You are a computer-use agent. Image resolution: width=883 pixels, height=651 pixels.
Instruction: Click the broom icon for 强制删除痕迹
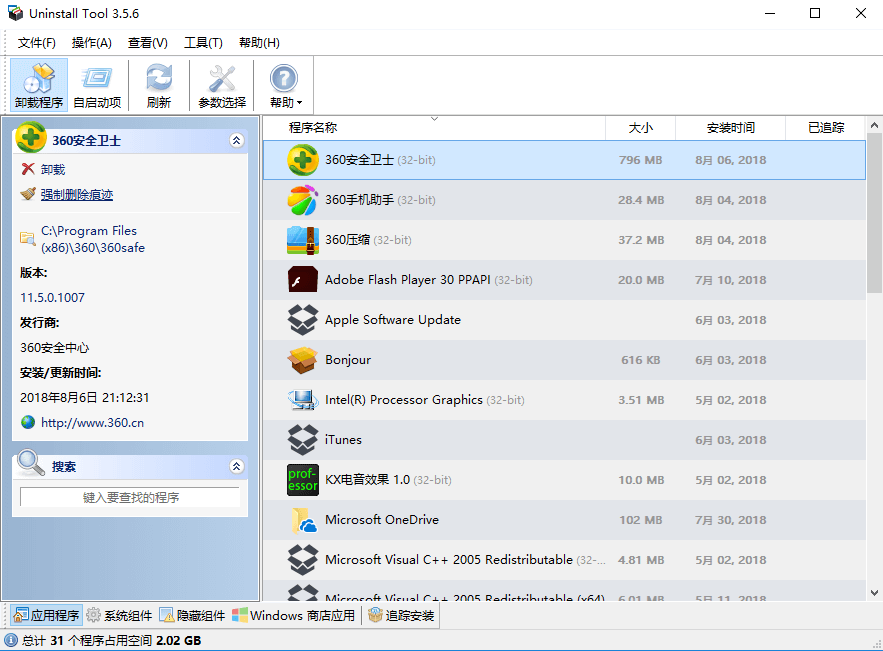tap(28, 194)
